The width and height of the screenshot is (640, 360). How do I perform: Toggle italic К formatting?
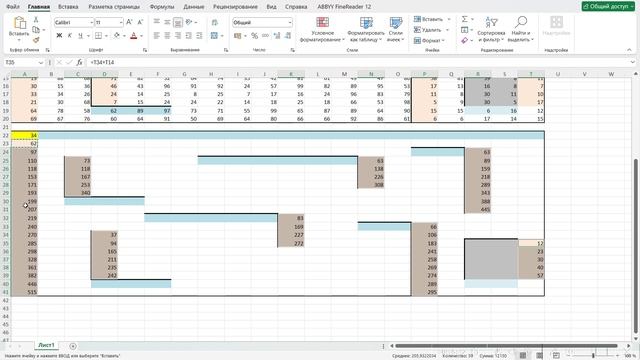pyautogui.click(x=70, y=36)
